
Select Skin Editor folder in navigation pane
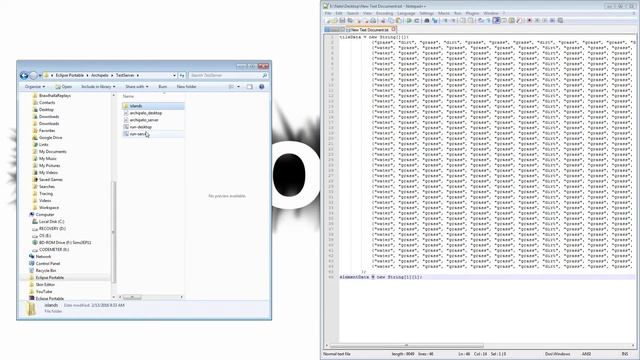coord(45,284)
